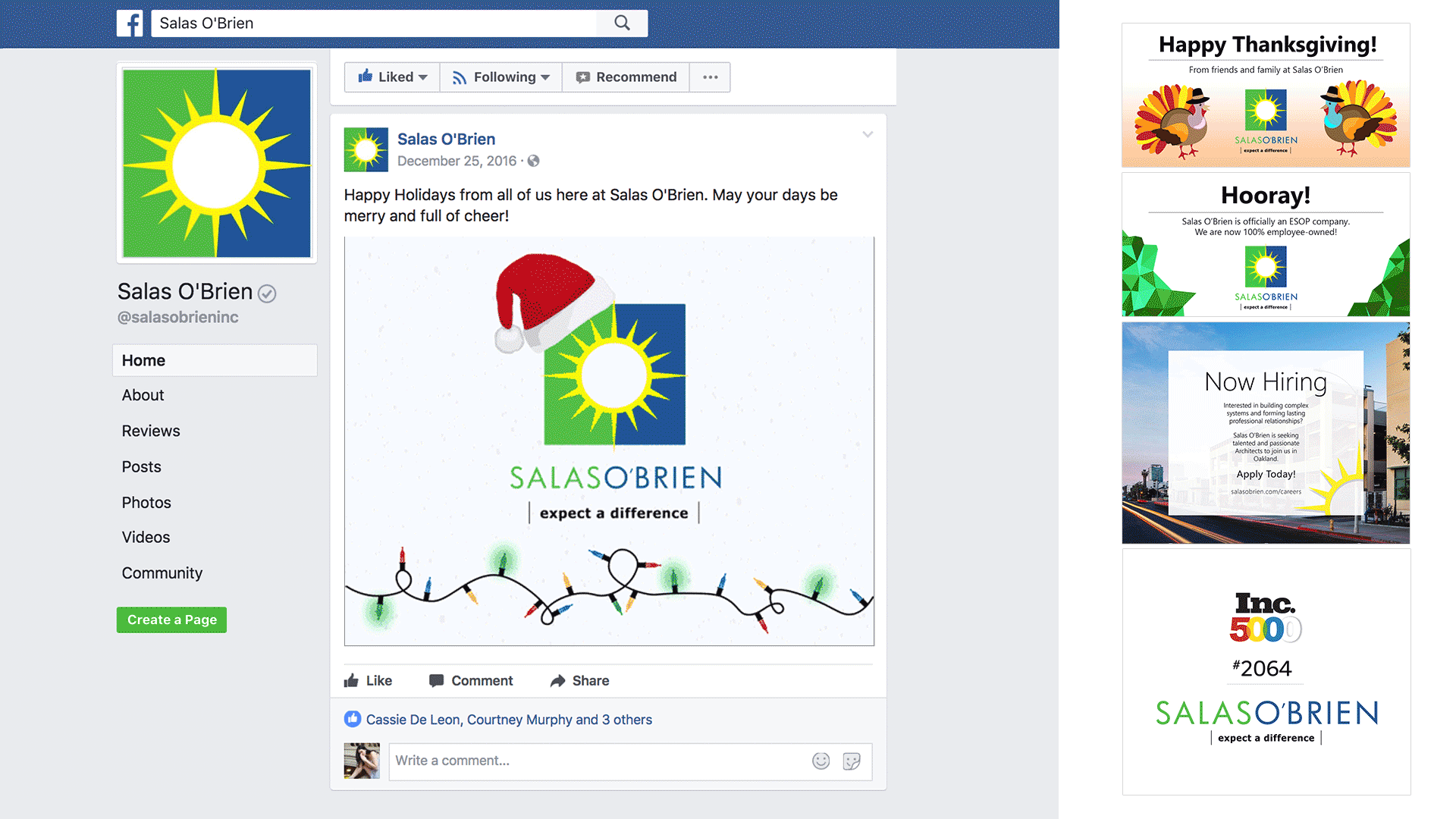Open the Videos section
Viewport: 1456px width, 819px height.
[146, 537]
